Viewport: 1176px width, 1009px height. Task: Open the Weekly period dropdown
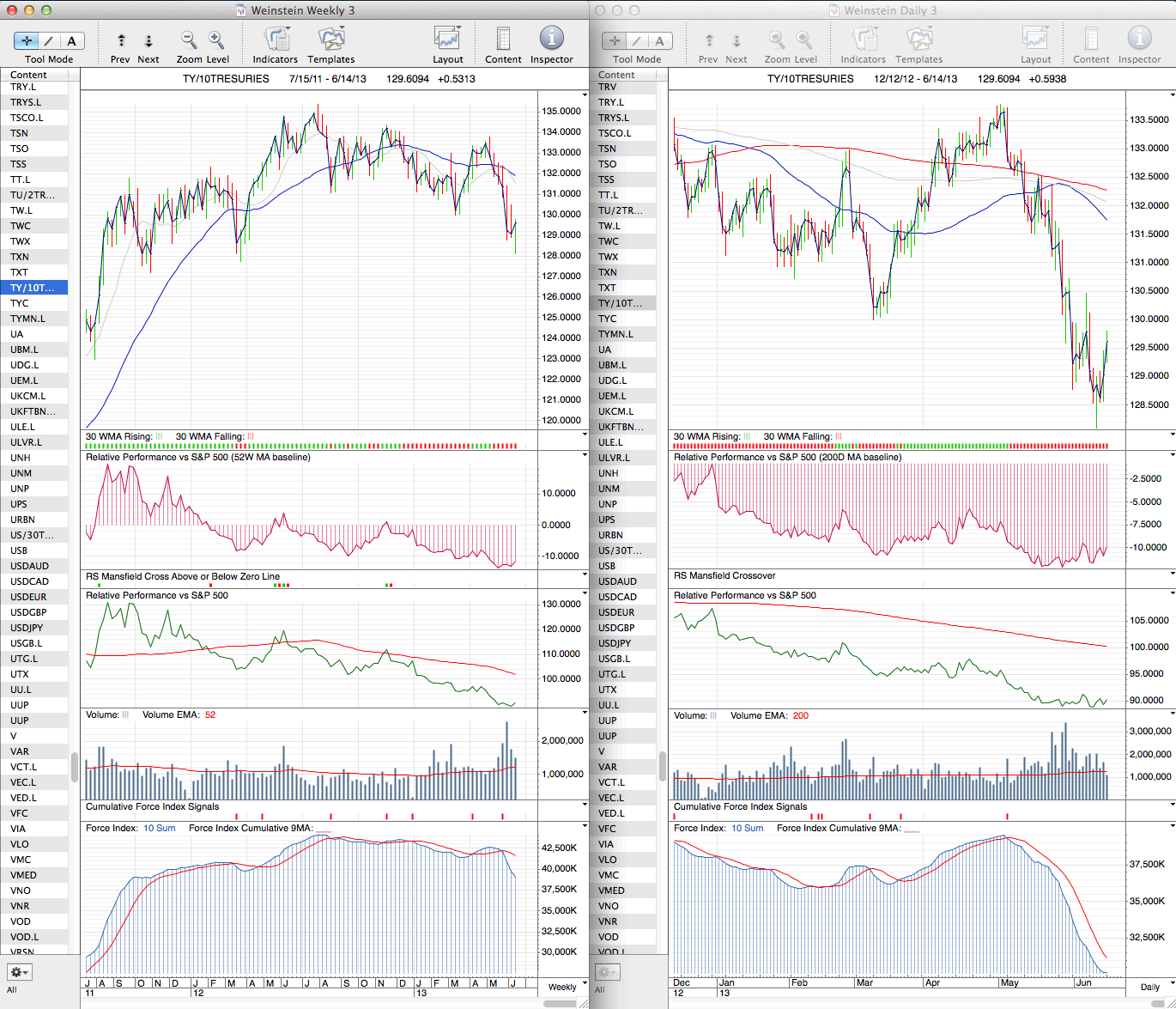pos(566,987)
